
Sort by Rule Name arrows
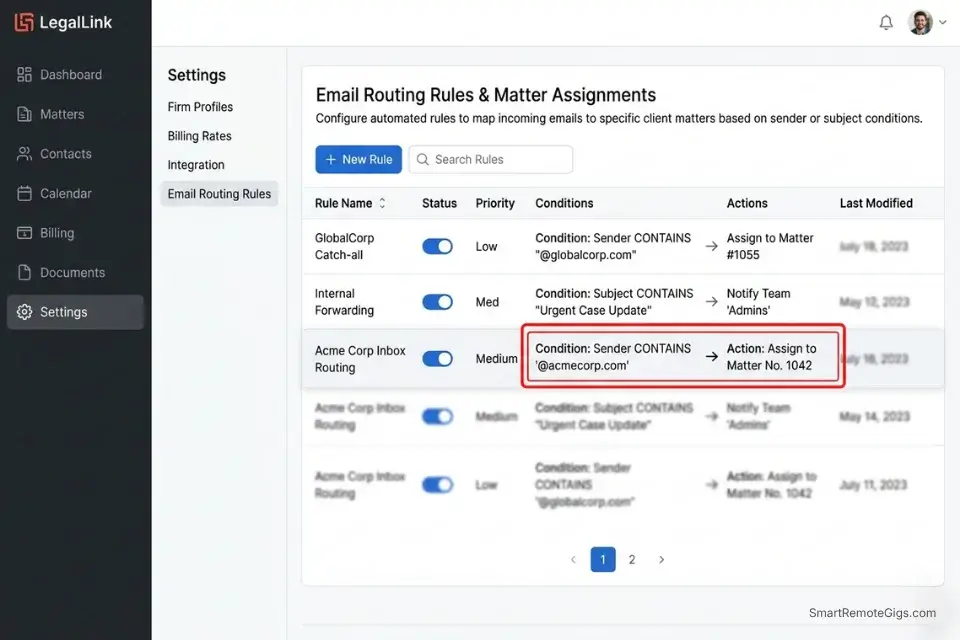coord(382,203)
